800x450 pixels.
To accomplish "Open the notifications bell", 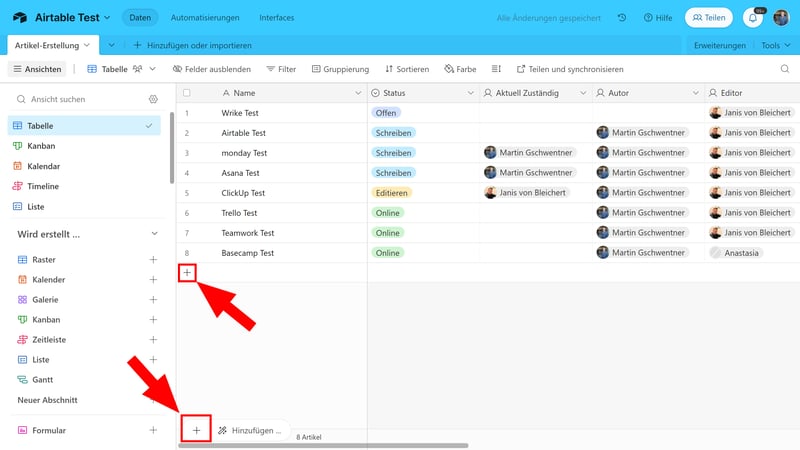I will 752,18.
